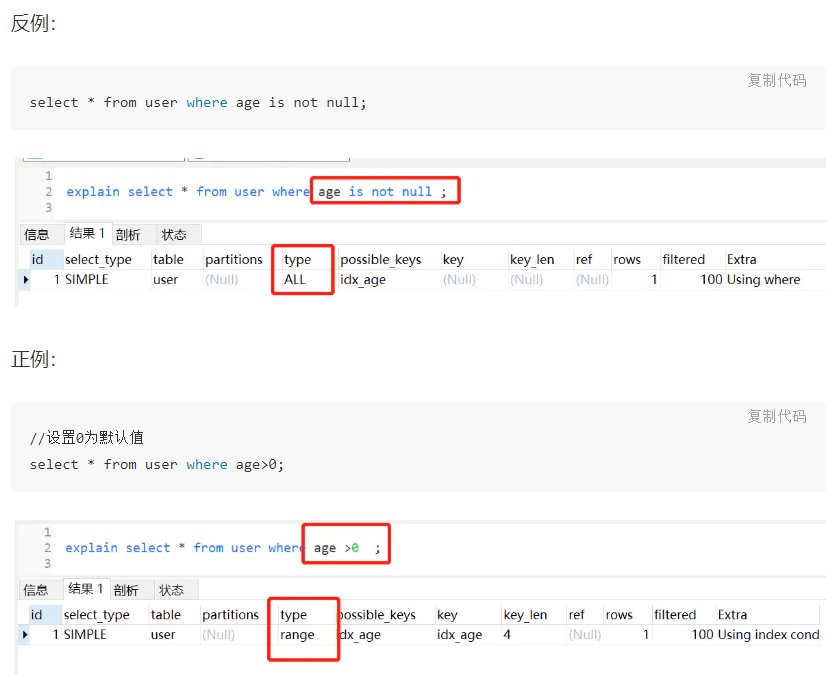Click line number 2 in the upper editor

tap(49, 192)
